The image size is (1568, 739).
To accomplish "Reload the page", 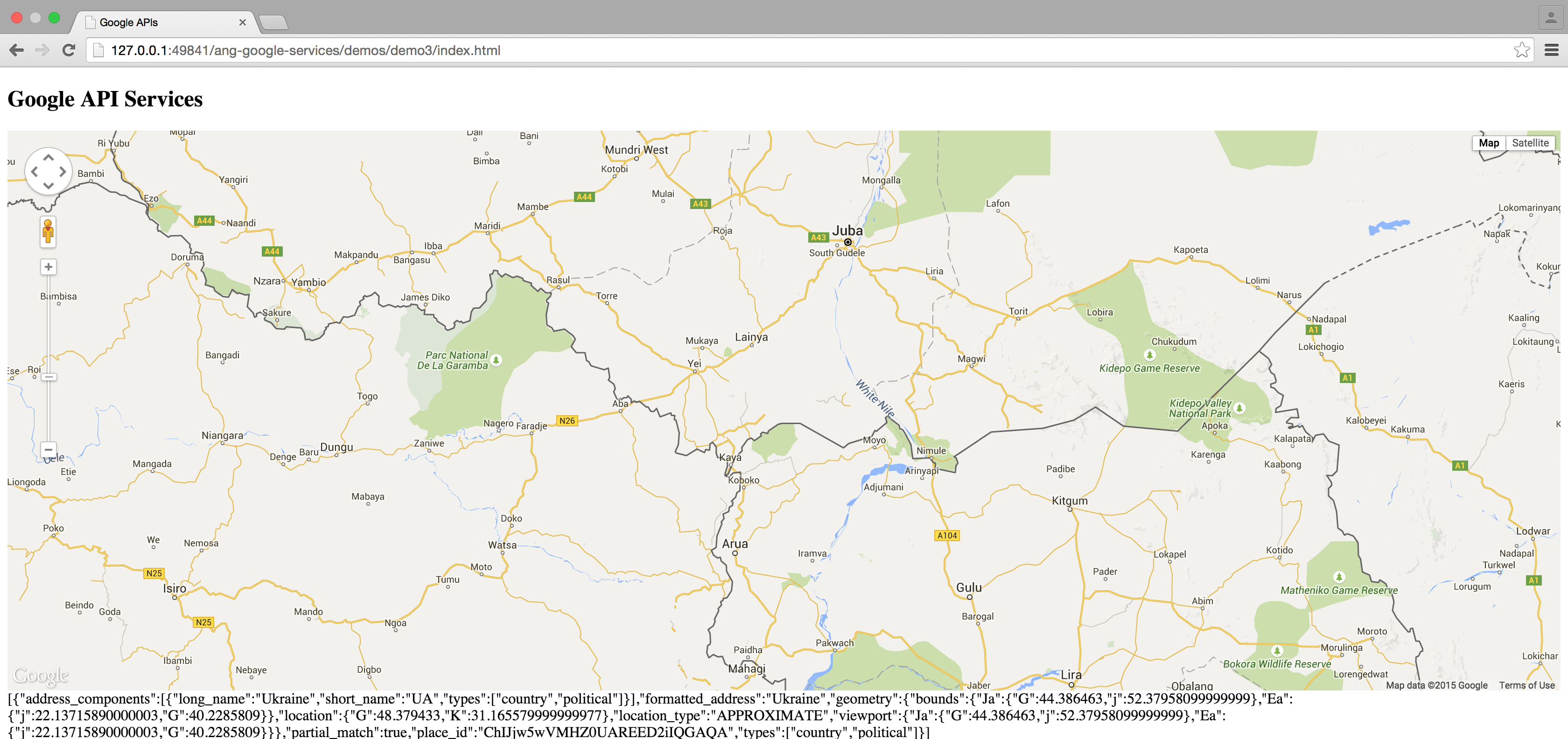I will pyautogui.click(x=69, y=50).
